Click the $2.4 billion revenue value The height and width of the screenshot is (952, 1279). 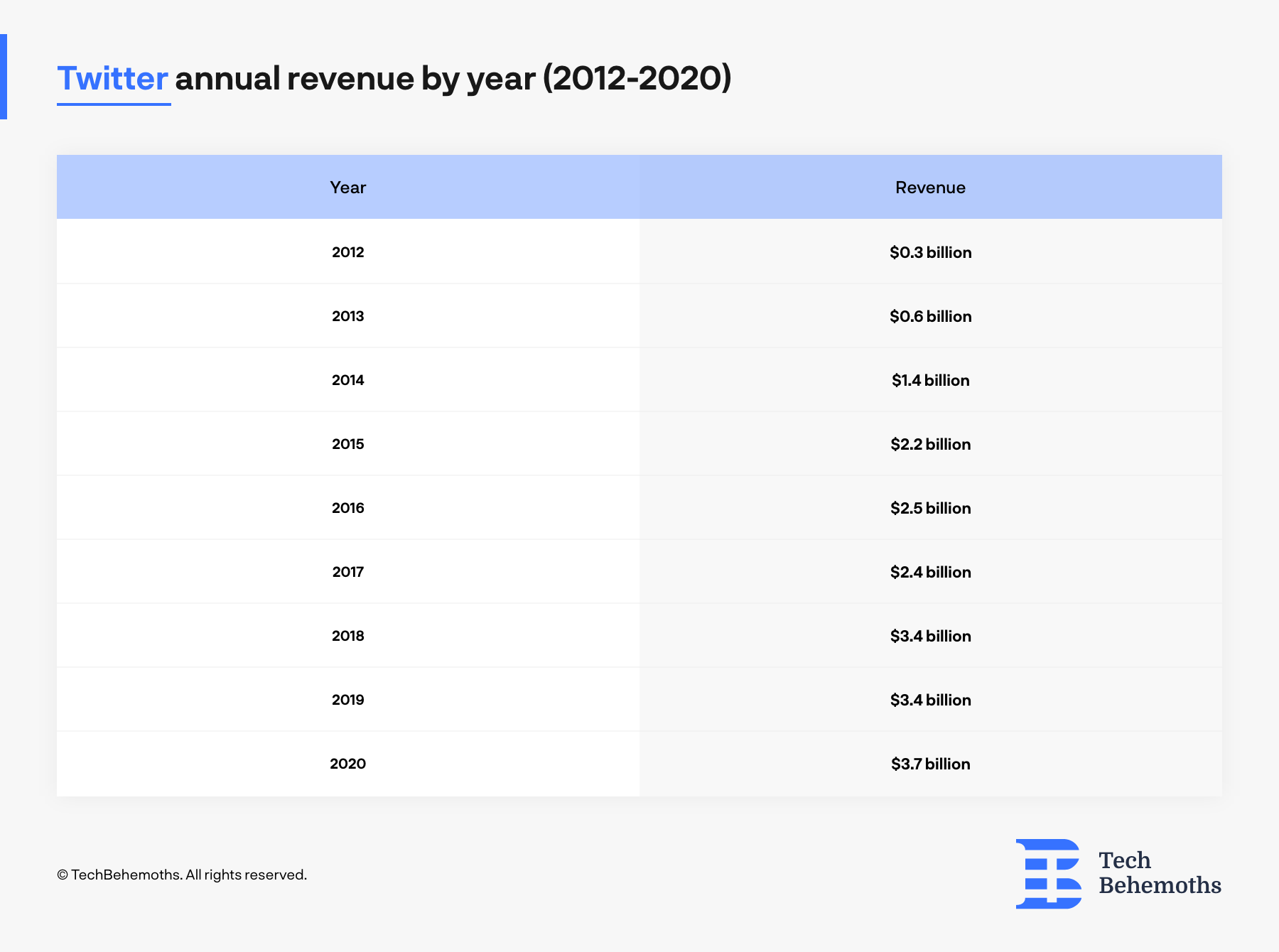coord(931,572)
